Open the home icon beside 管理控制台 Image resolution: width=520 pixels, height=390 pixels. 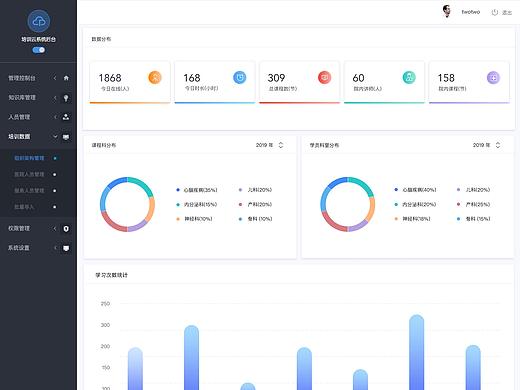click(66, 78)
